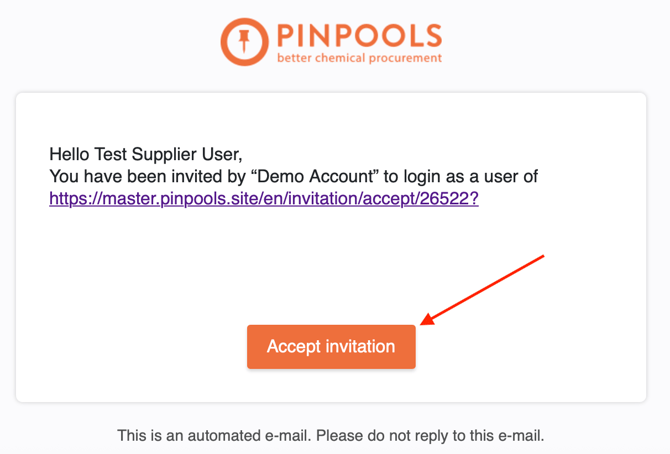Click the PINPOOLS wordmark in the header
Screen dimensions: 670x454
pyautogui.click(x=359, y=36)
